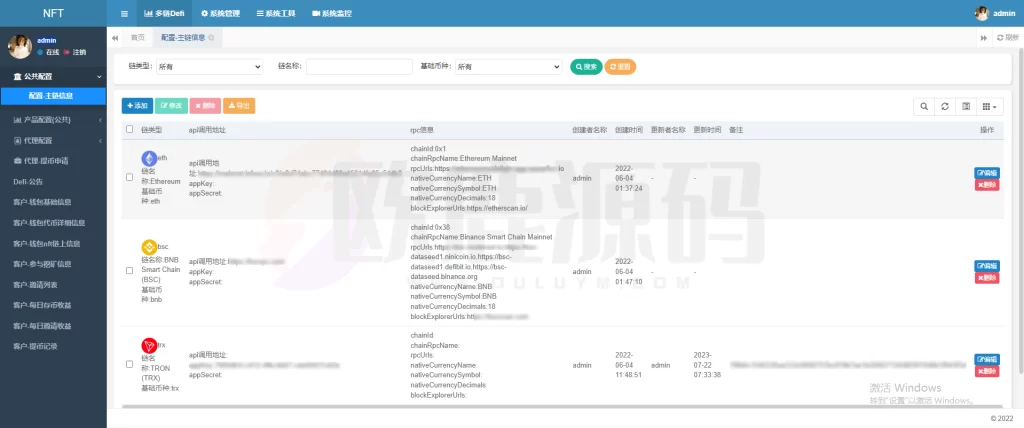1024x428 pixels.
Task: Select 配置-主链信息 in the sidebar
Action: [53, 96]
